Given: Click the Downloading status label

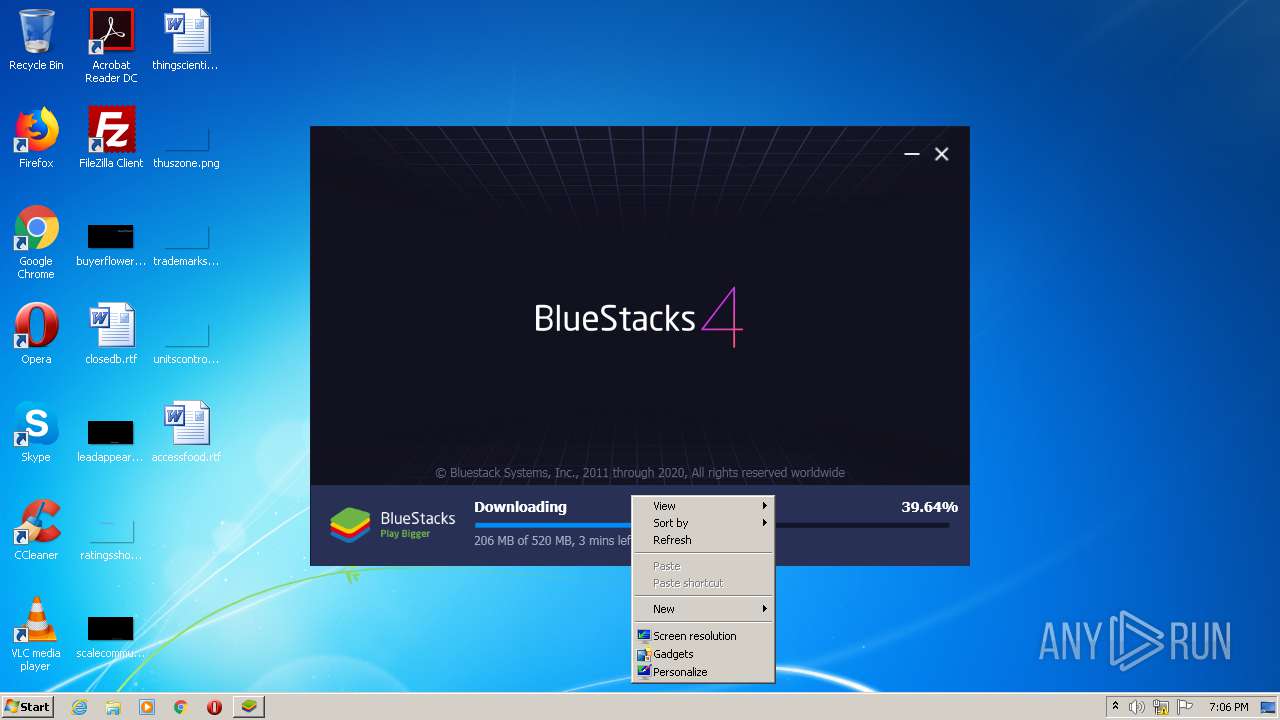Looking at the screenshot, I should point(520,507).
